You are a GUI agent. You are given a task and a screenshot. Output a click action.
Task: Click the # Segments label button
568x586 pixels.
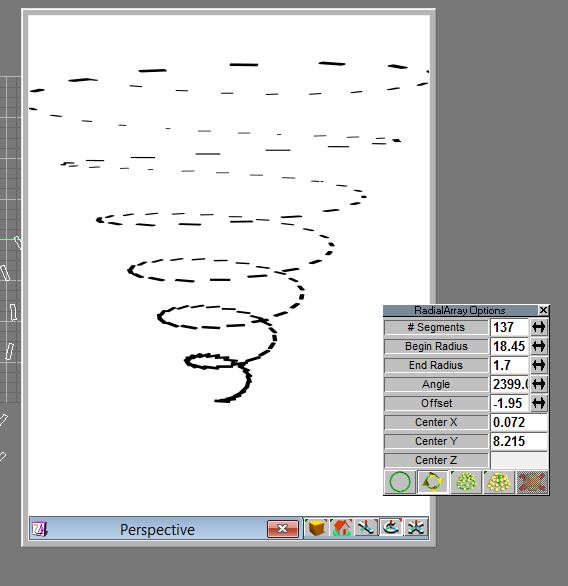[436, 327]
